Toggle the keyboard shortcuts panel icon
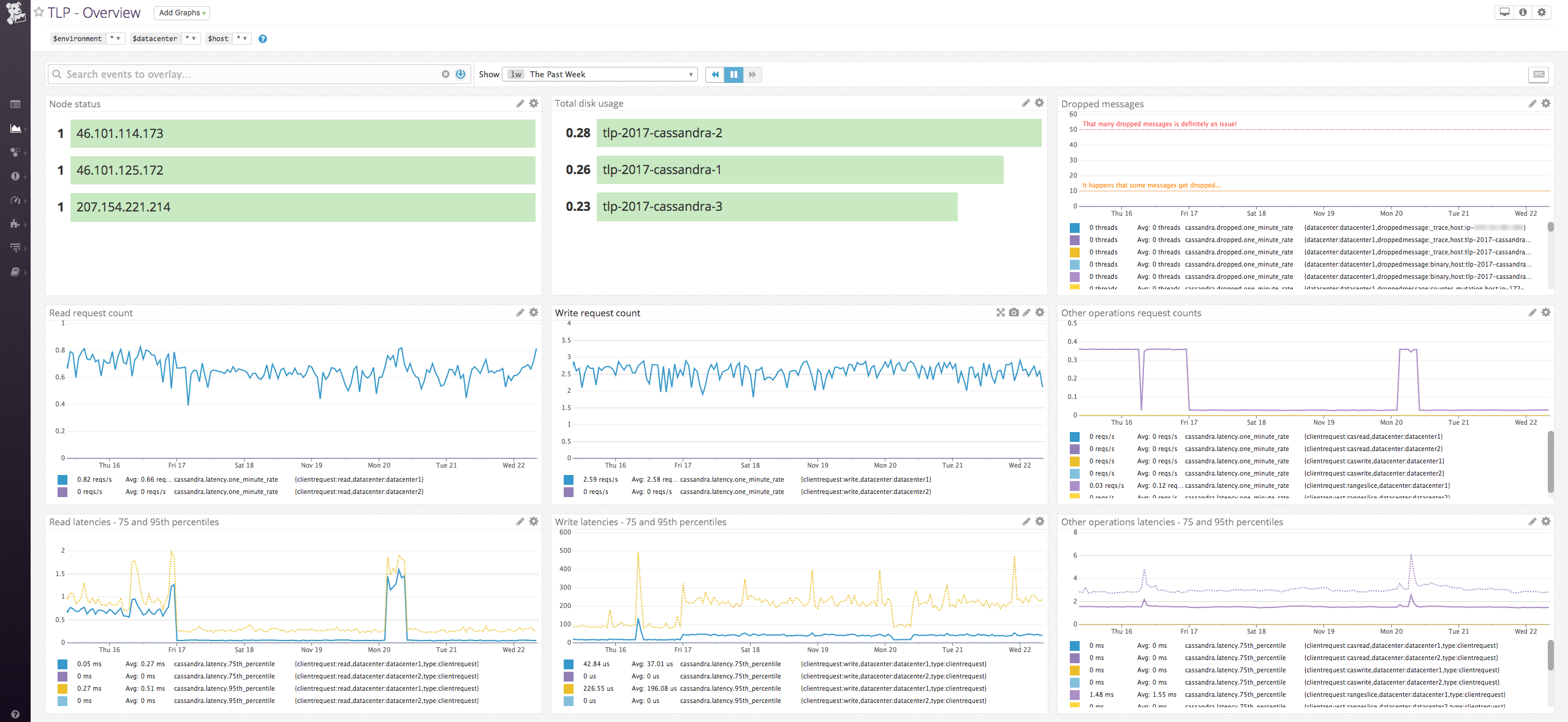 (1539, 74)
